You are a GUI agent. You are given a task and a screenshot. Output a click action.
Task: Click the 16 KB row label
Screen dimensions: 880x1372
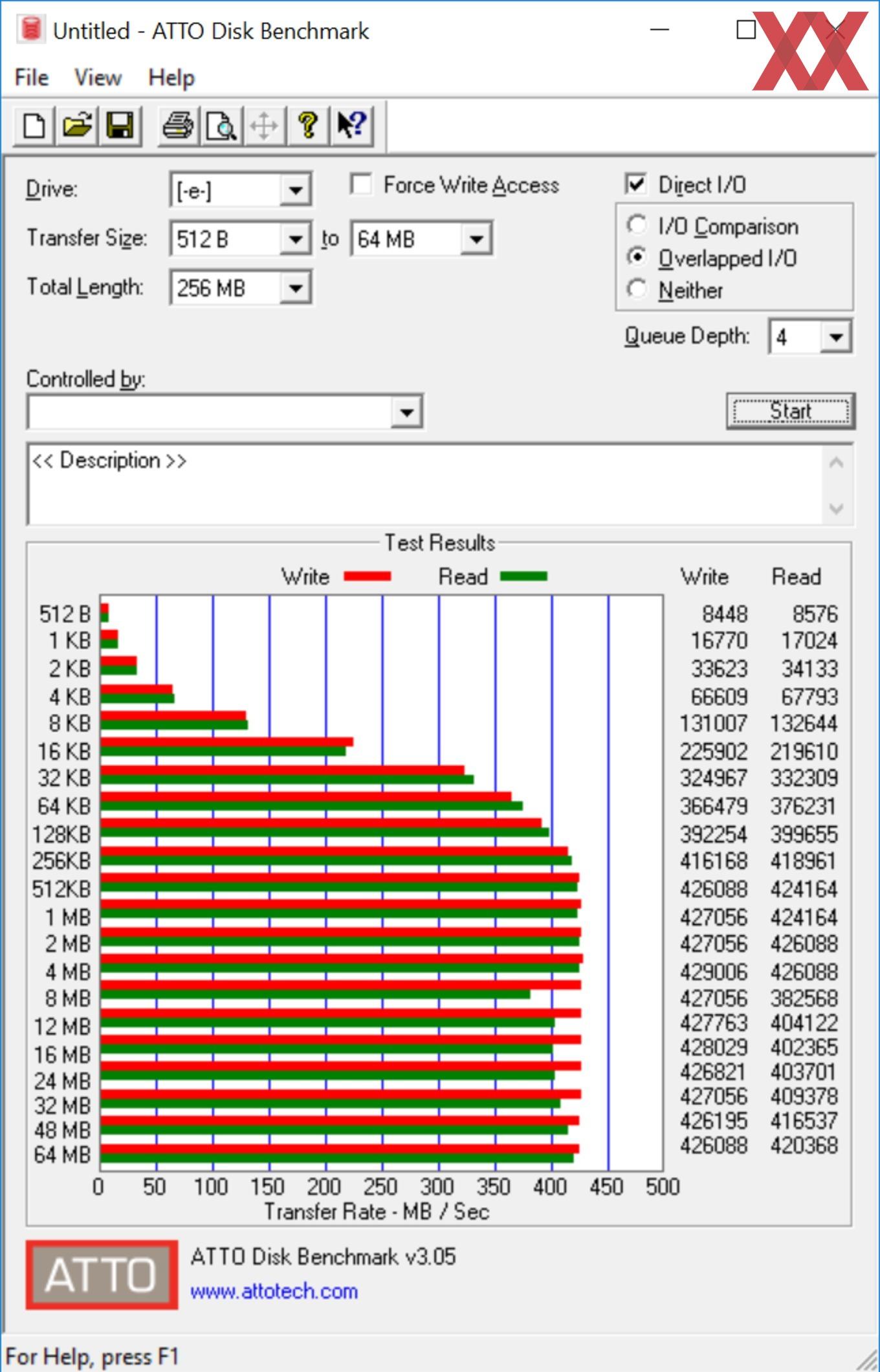63,752
